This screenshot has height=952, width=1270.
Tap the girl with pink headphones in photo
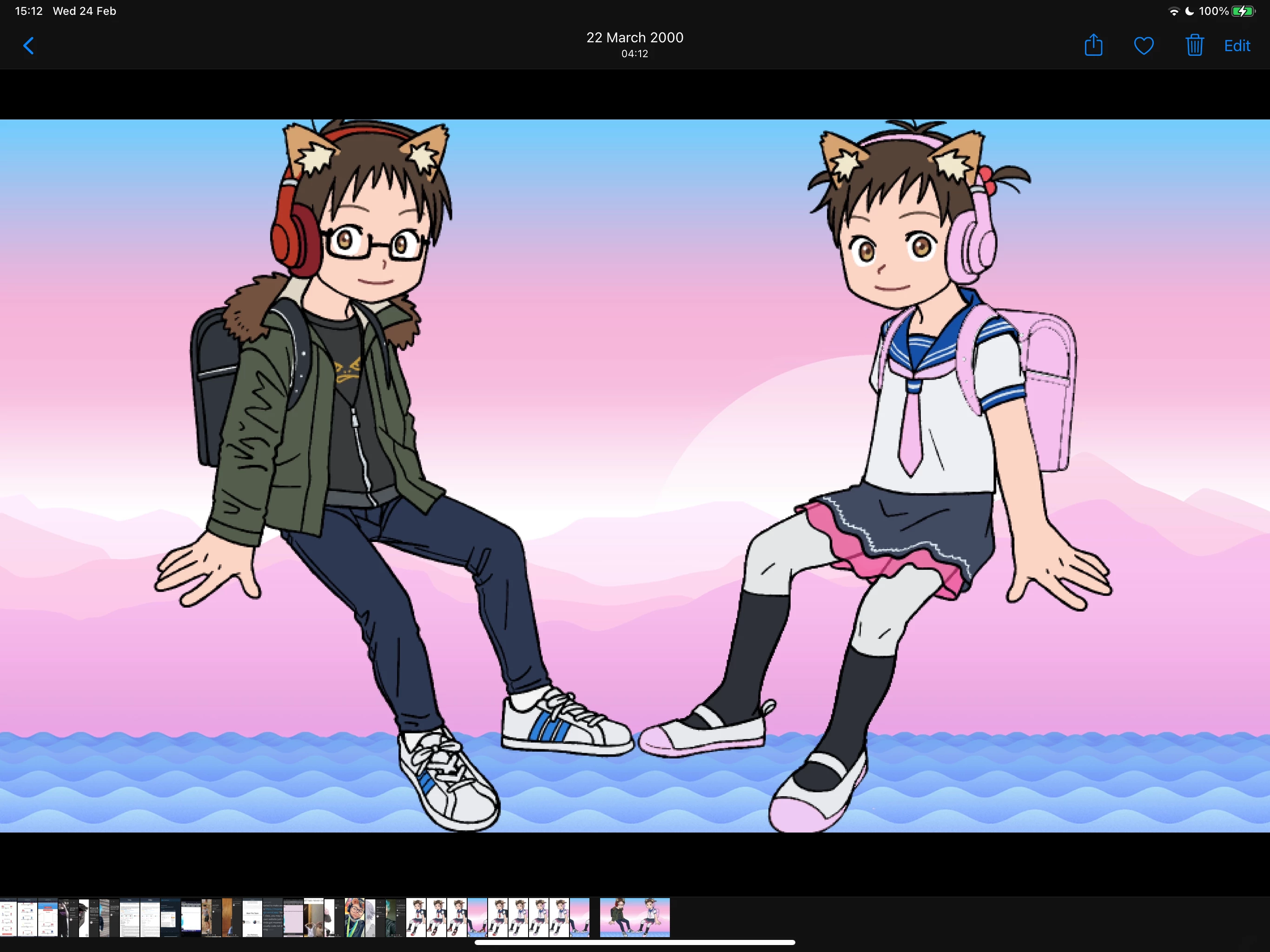coord(930,402)
